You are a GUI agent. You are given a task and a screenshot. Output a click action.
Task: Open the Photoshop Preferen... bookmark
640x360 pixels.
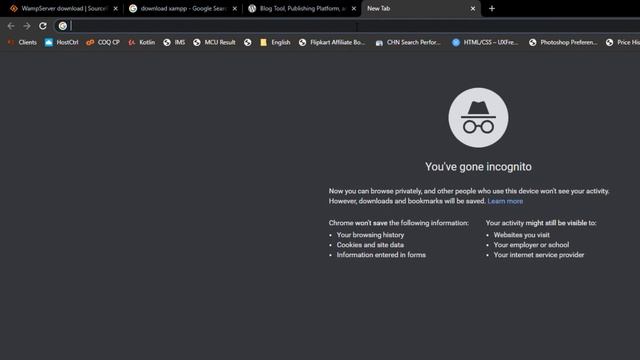(563, 42)
